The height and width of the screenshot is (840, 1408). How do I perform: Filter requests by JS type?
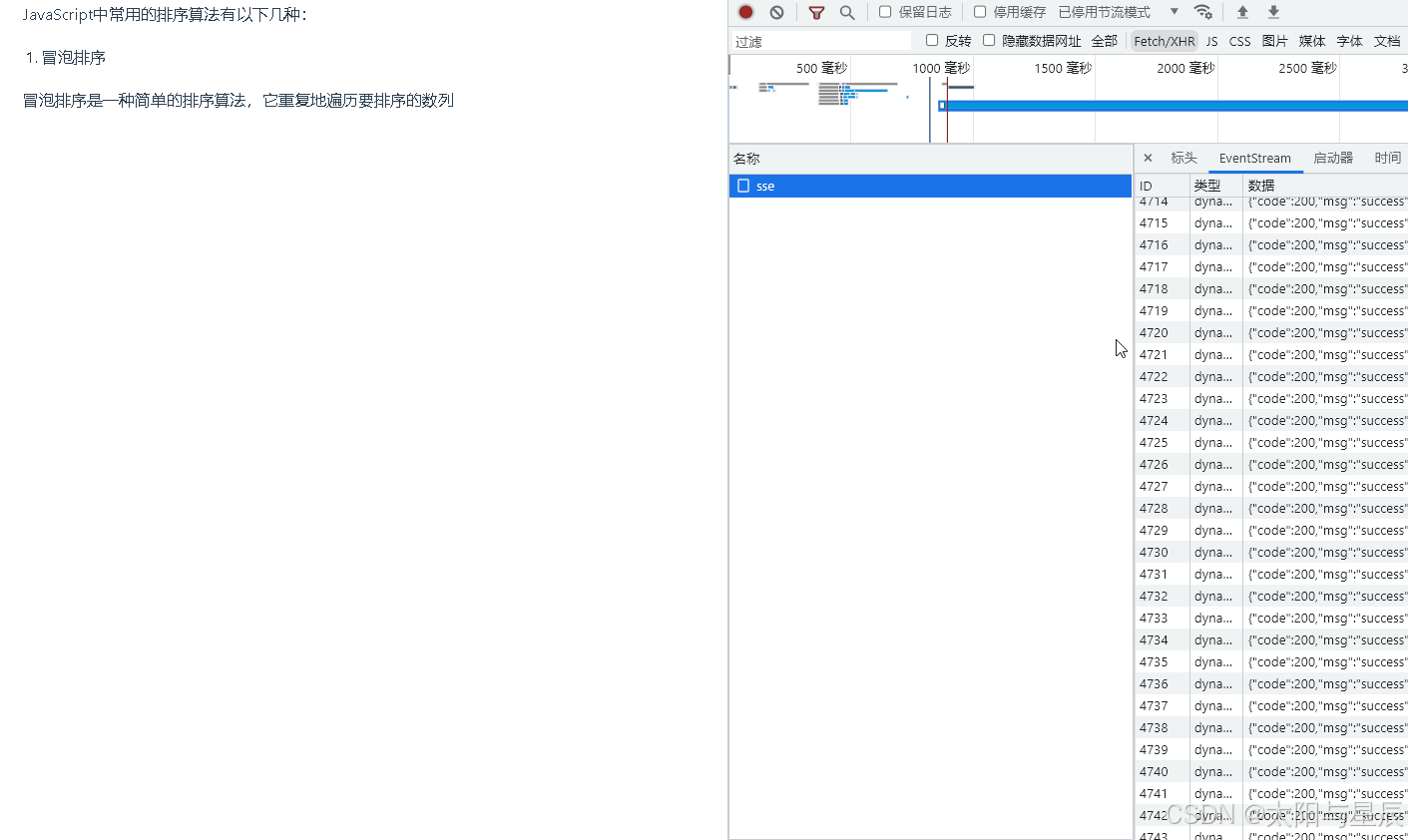1211,40
